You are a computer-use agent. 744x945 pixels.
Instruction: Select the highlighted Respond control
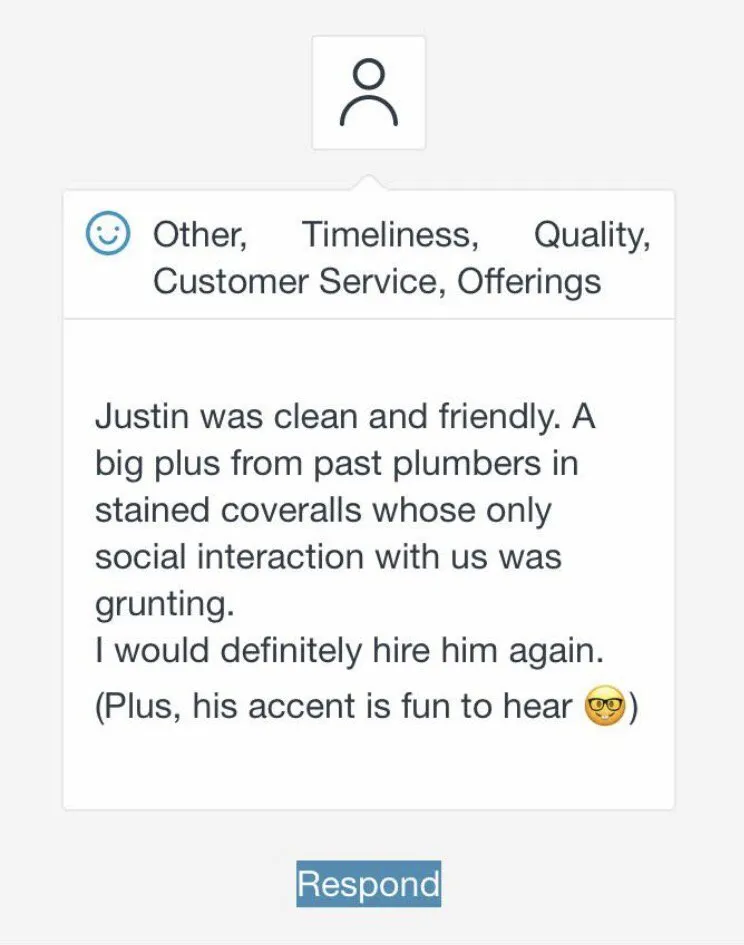click(x=367, y=882)
